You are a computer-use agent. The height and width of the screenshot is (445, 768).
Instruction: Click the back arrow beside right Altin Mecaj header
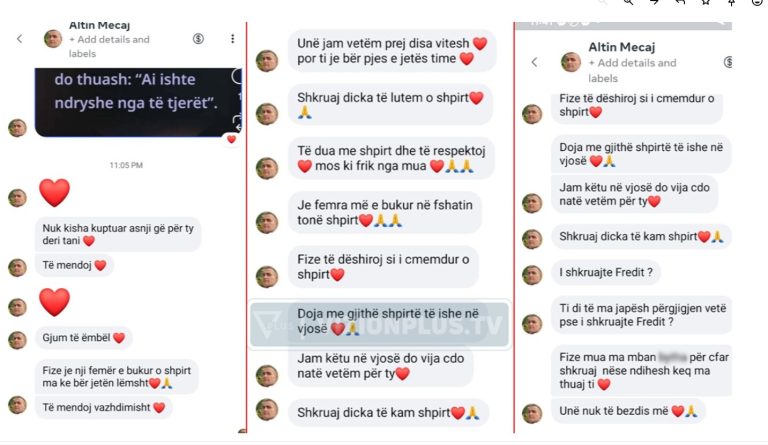[534, 62]
